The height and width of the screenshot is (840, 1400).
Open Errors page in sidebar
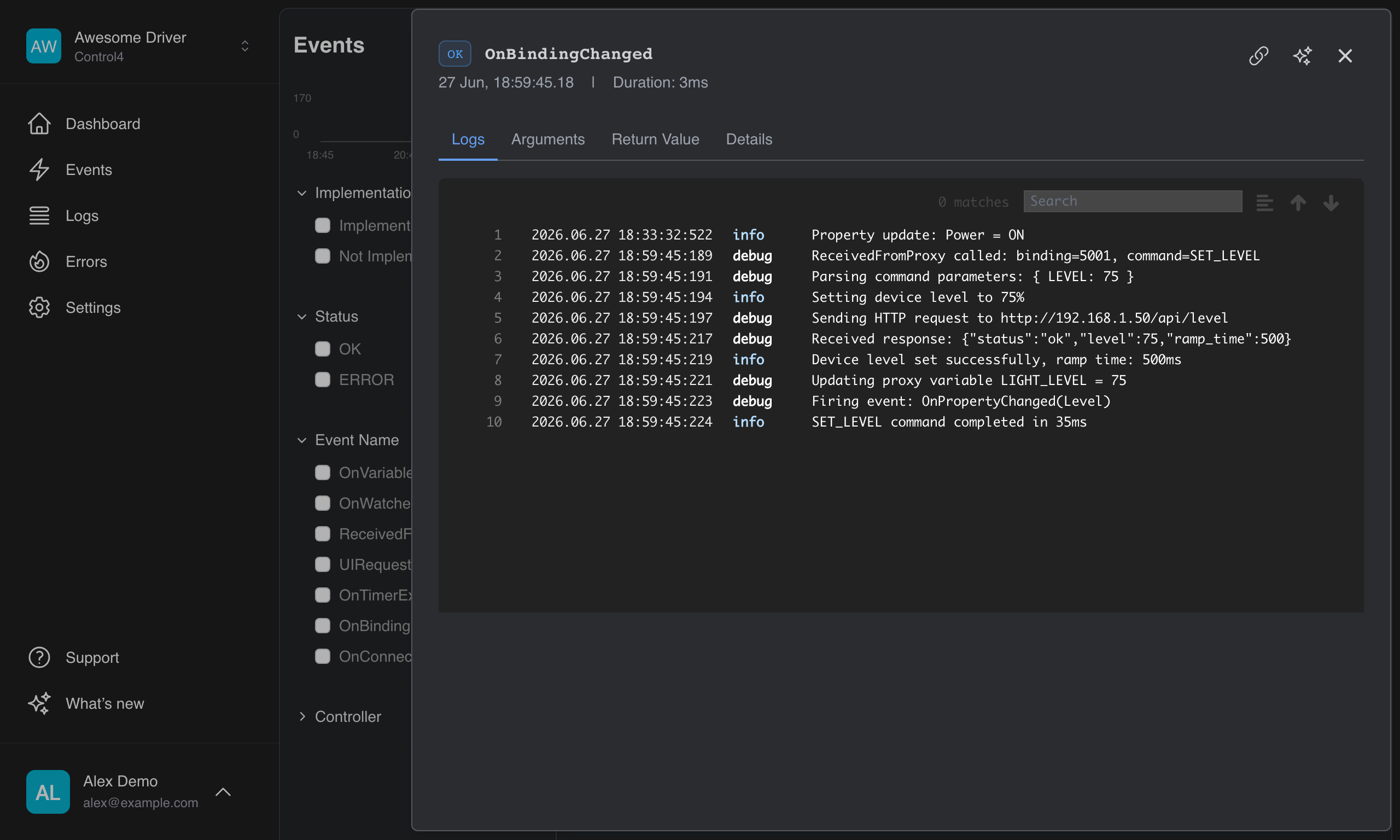(86, 261)
